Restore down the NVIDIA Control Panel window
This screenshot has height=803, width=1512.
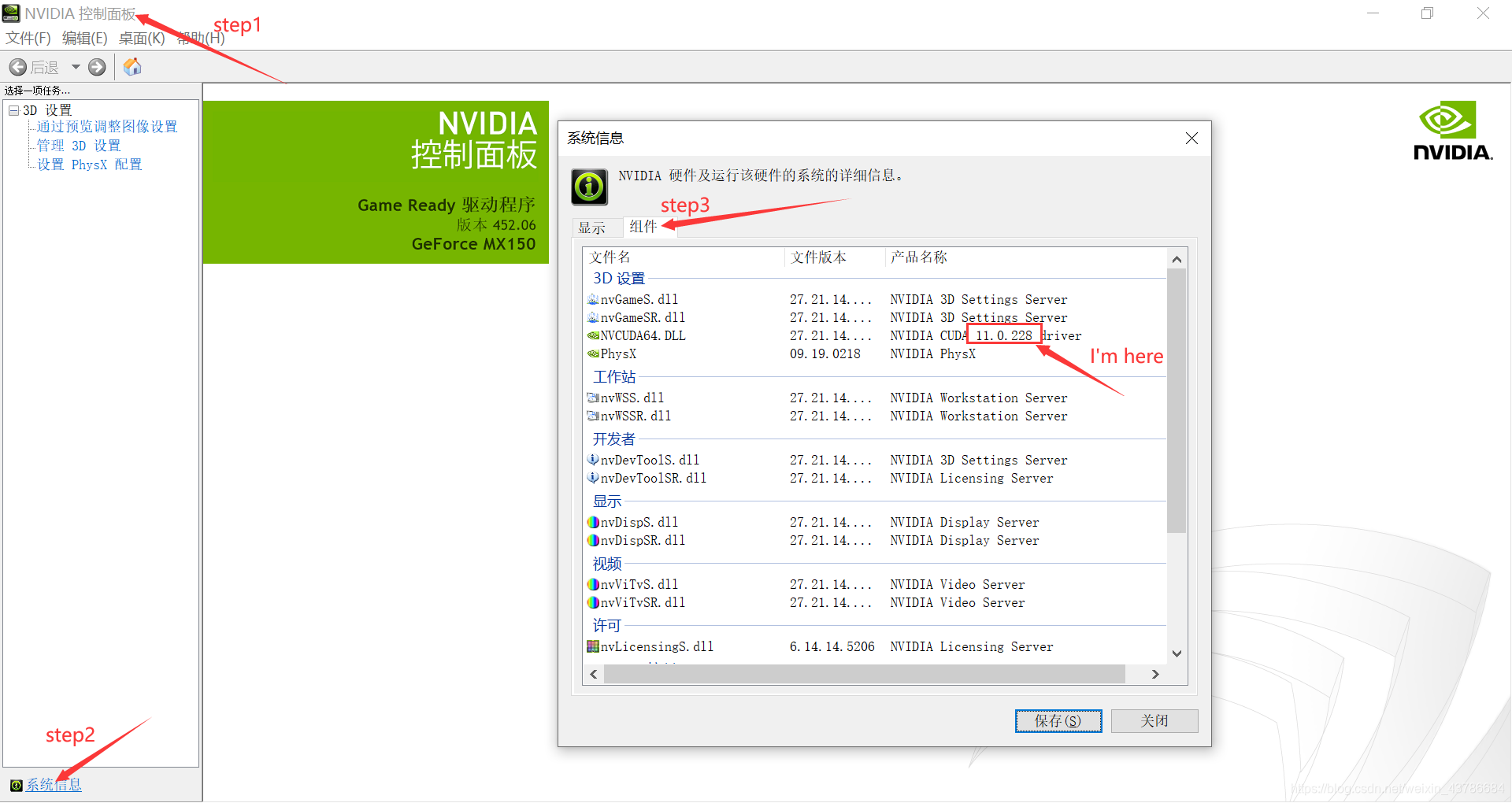[x=1427, y=13]
